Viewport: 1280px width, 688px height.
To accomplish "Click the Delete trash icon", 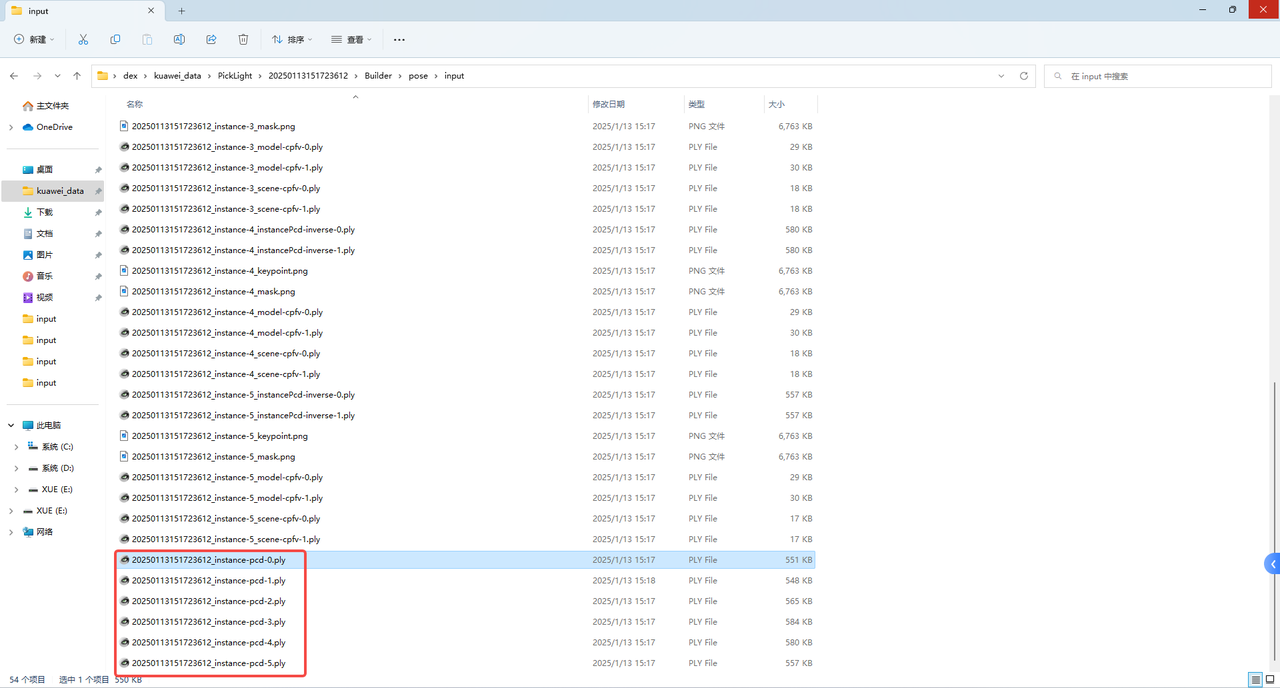I will pos(243,40).
